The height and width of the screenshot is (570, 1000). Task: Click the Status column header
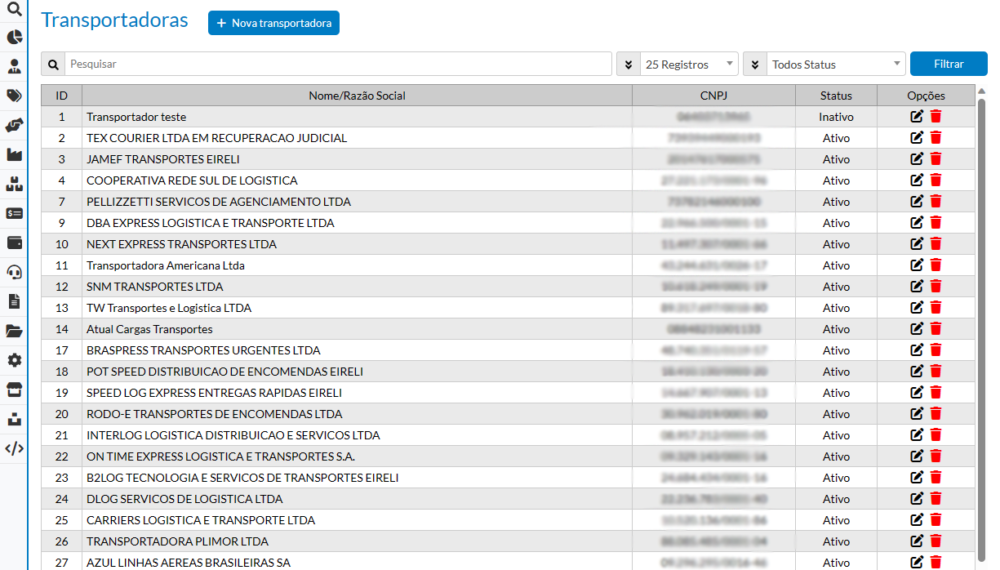click(836, 96)
